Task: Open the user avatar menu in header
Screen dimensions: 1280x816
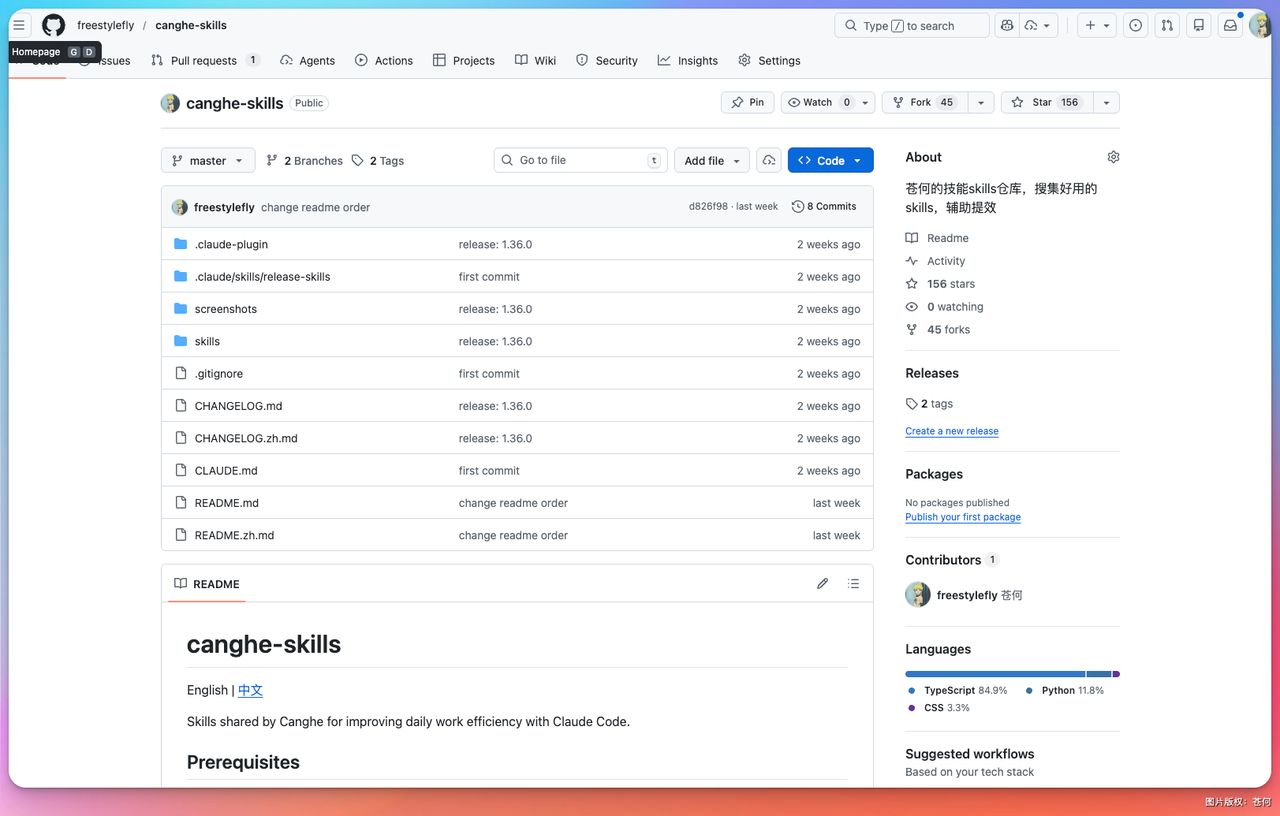Action: (x=1261, y=25)
